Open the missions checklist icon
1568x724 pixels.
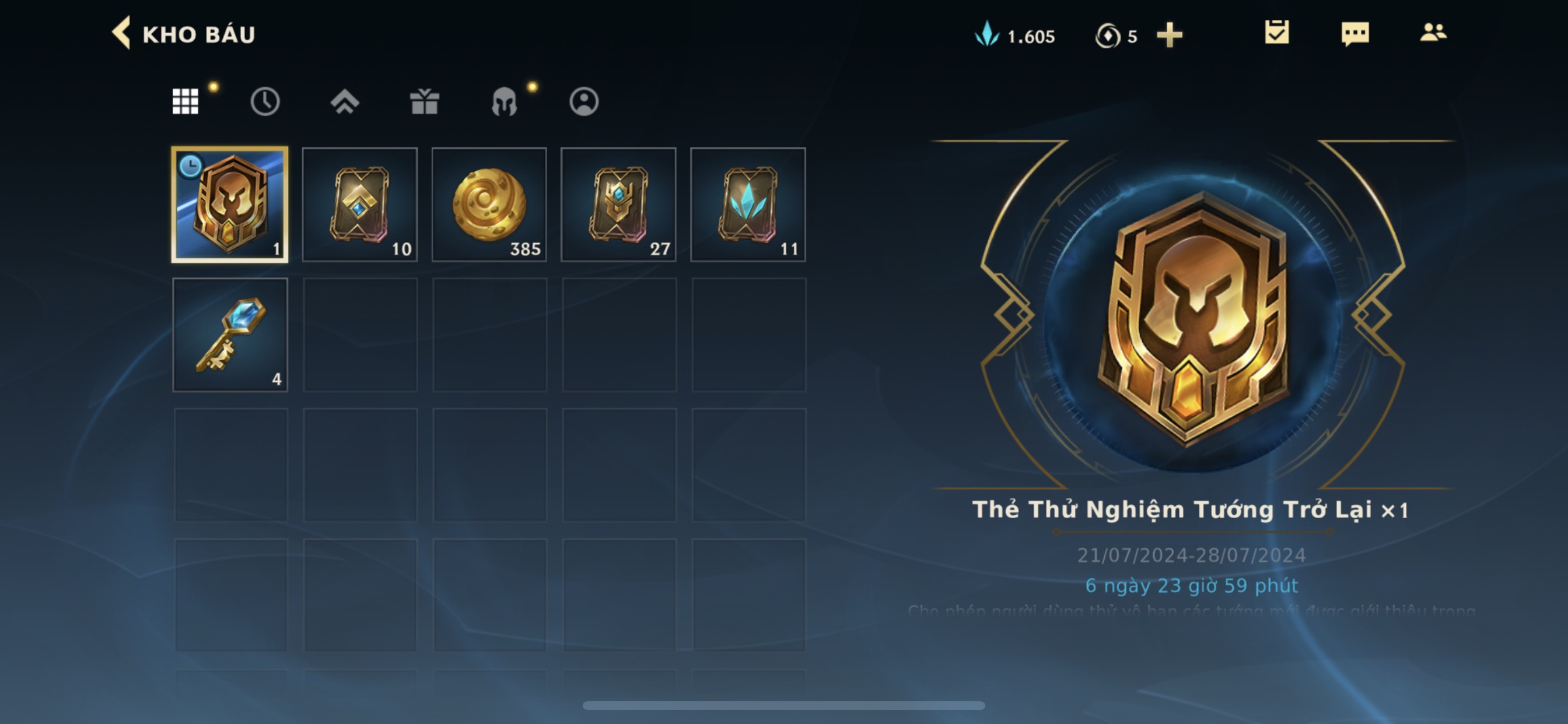point(1276,32)
